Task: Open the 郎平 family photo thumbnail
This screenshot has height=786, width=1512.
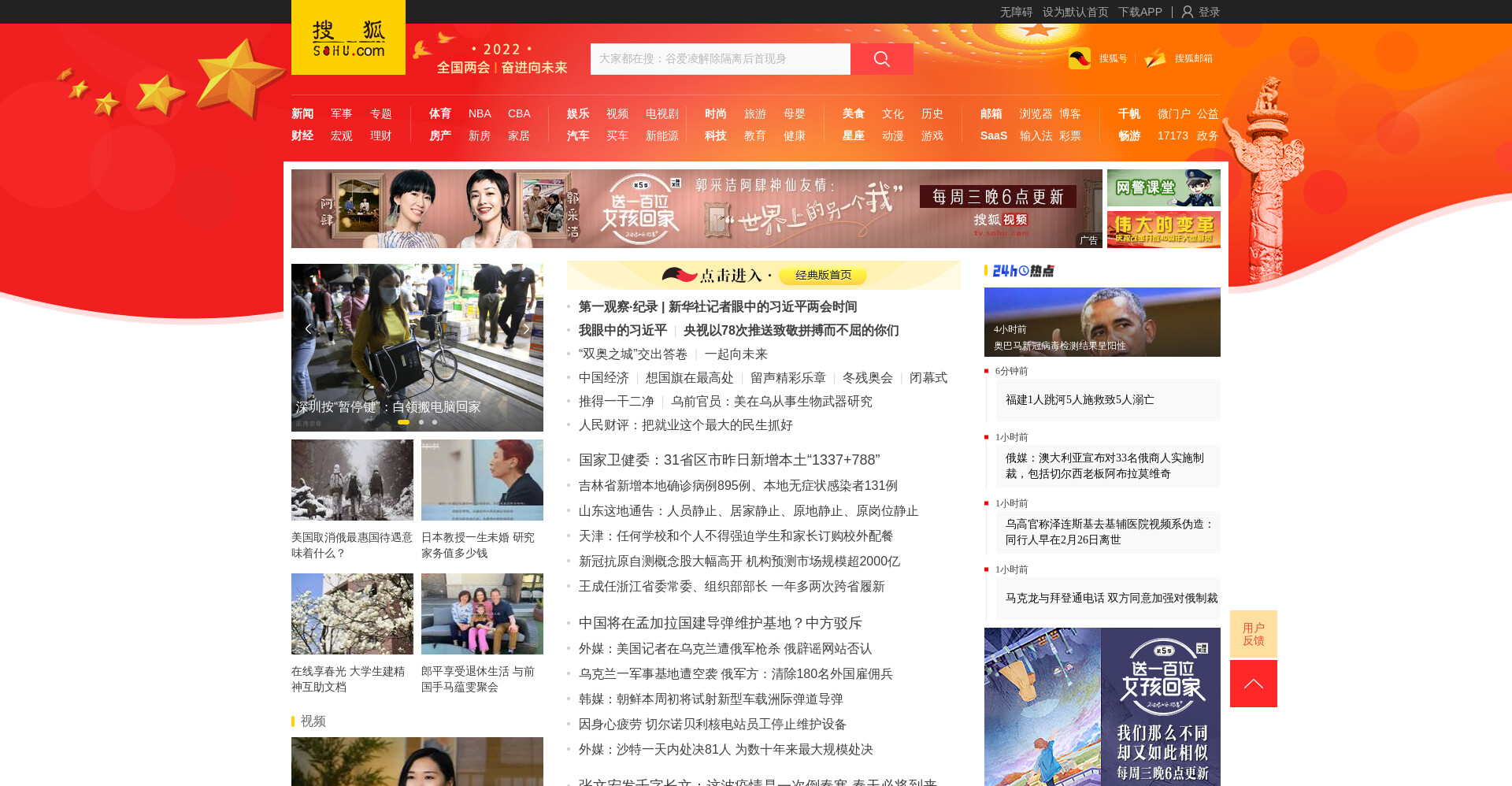Action: [482, 614]
